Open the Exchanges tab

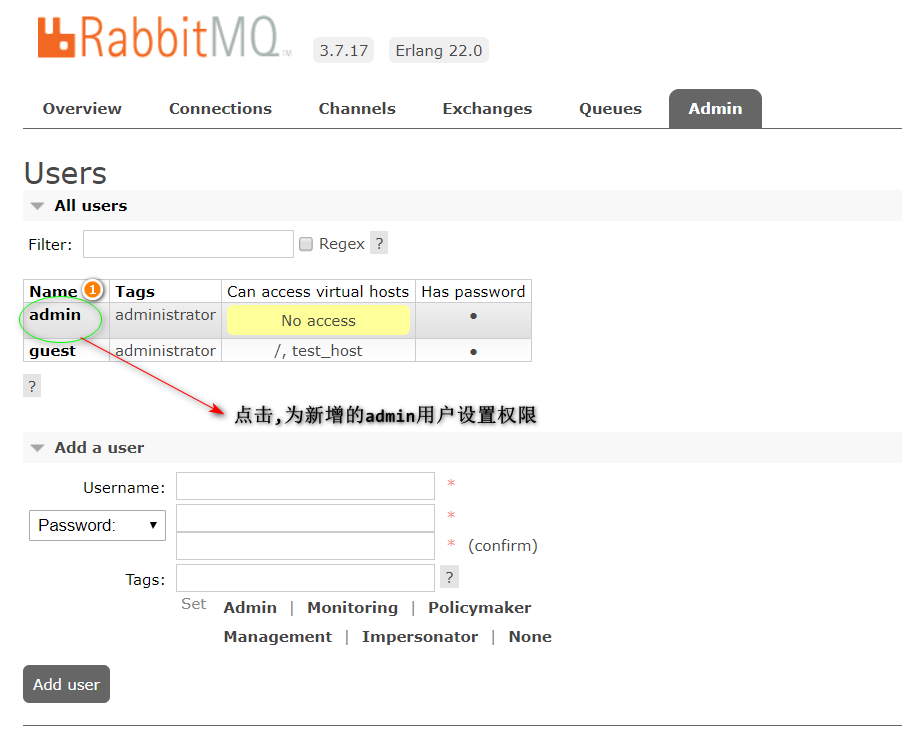tap(487, 109)
